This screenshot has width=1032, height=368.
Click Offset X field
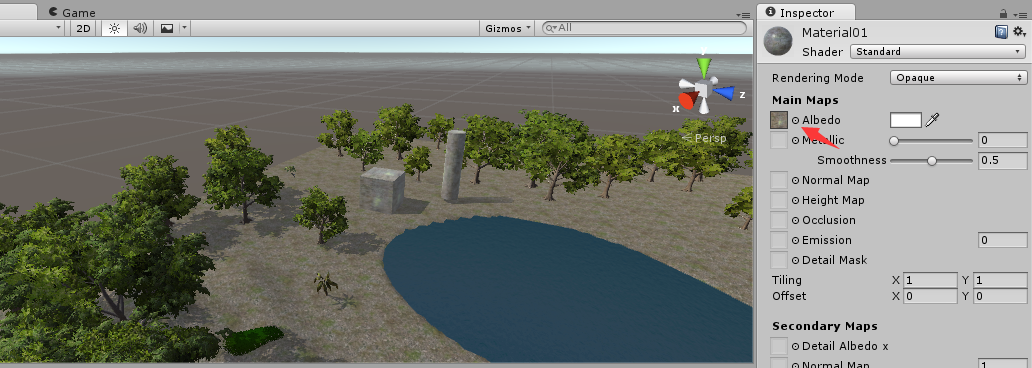tap(930, 296)
